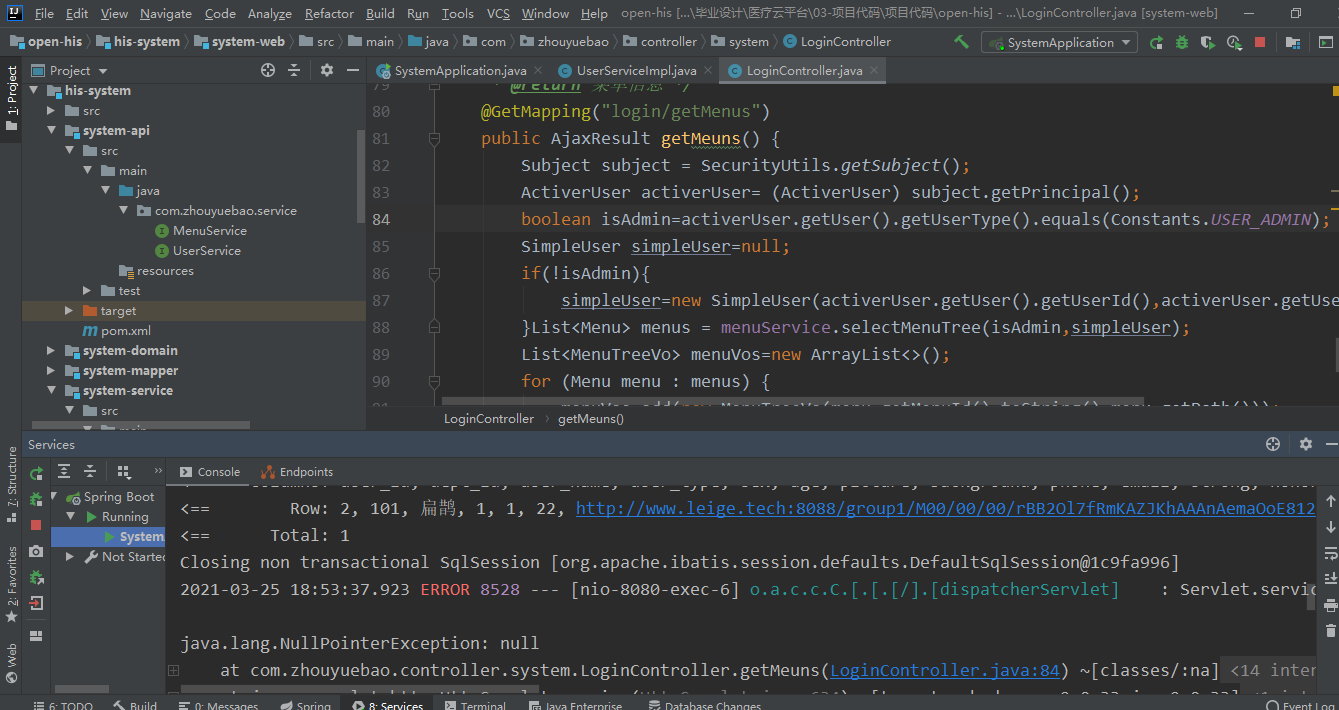This screenshot has width=1339, height=710.
Task: Expand all in the Services tree toolbar
Action: point(64,472)
